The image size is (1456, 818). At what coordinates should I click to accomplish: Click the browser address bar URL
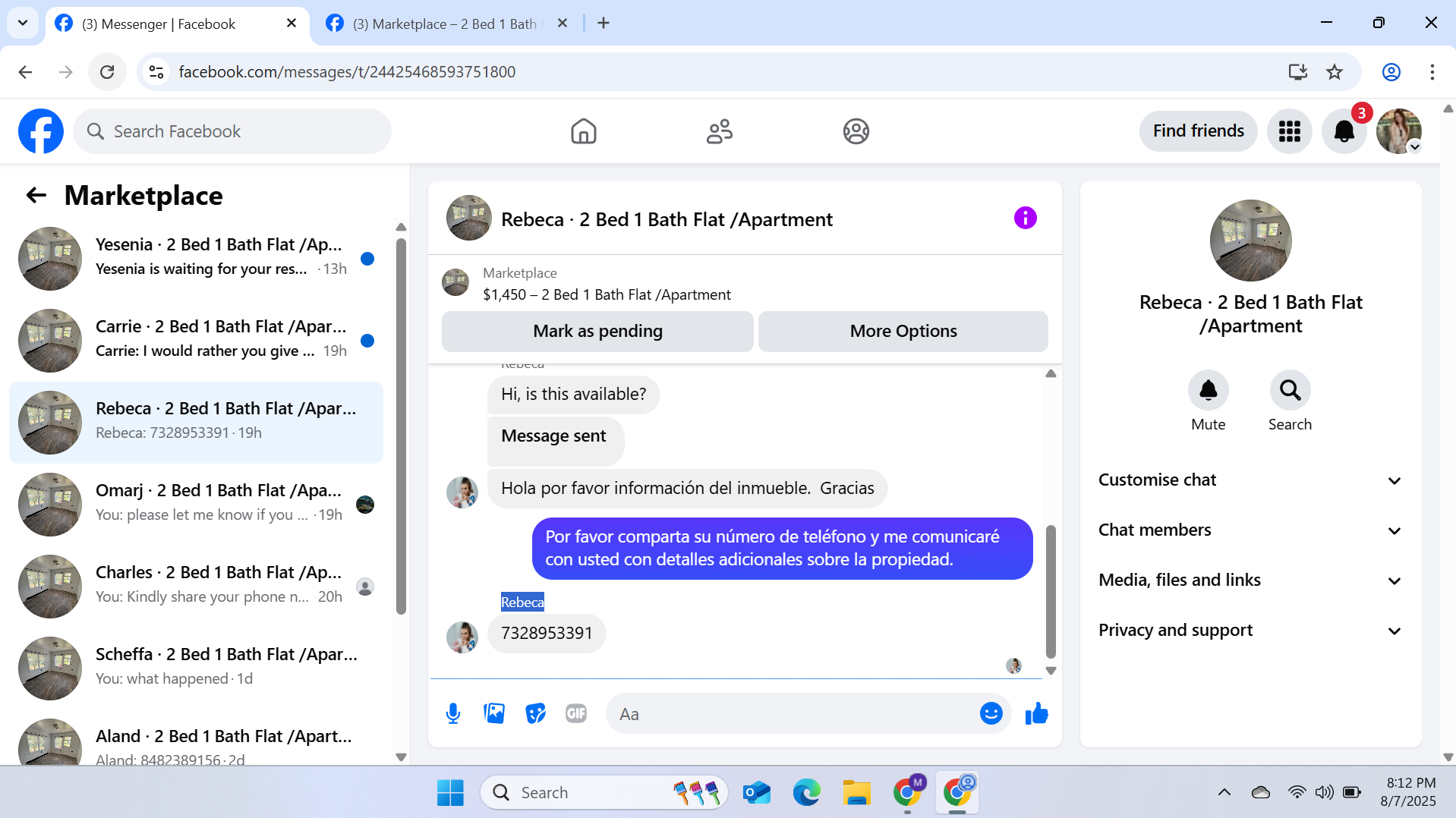click(347, 72)
